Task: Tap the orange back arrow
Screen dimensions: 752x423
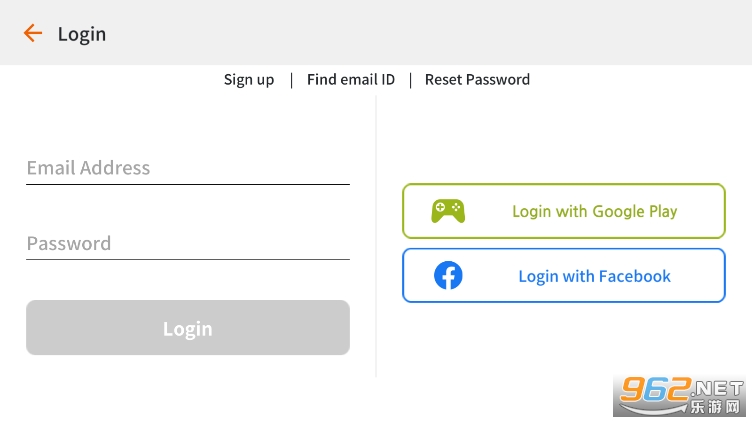Action: tap(33, 33)
